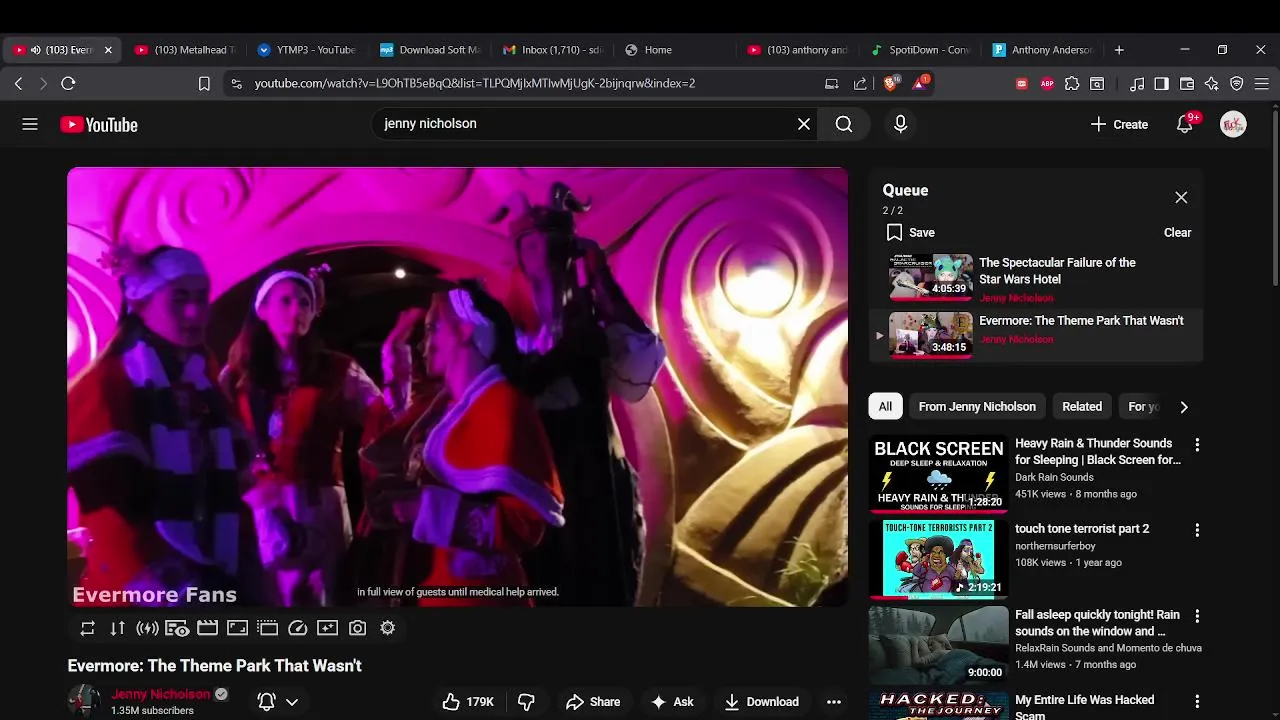Toggle cinema mode clapperboard icon
The width and height of the screenshot is (1280, 720).
pos(207,628)
